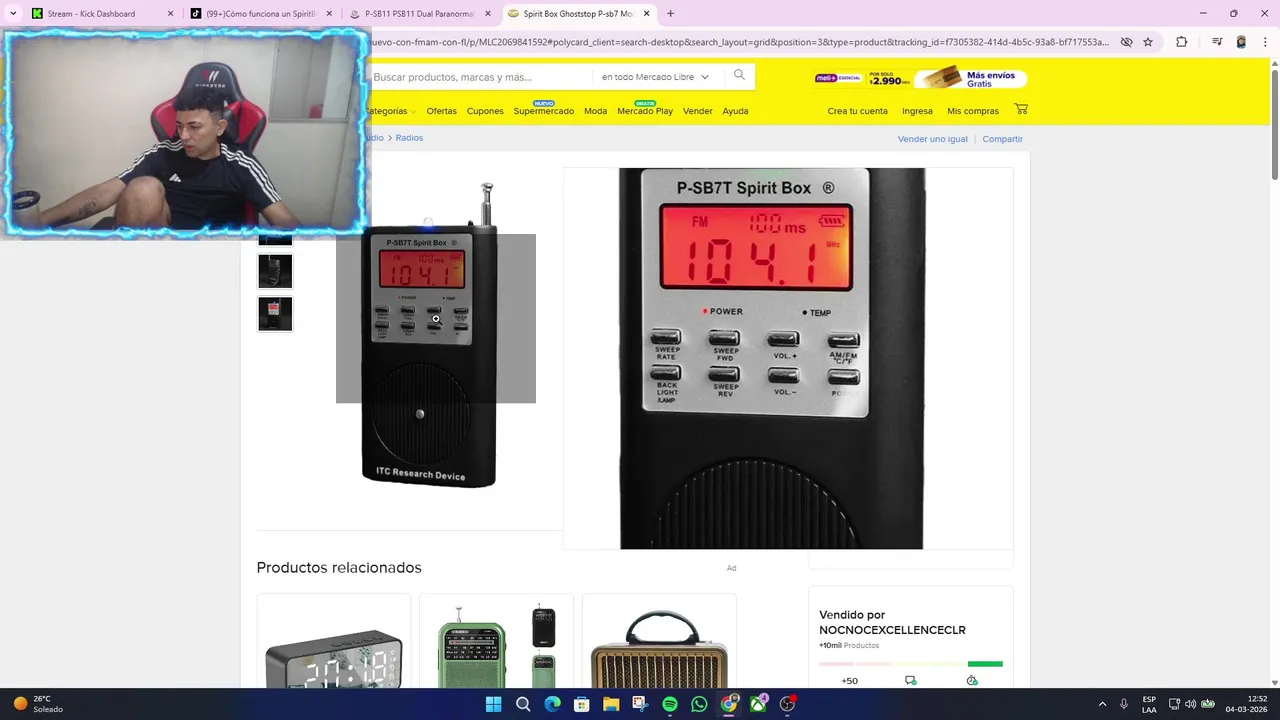
Task: Click the main P-SB7T Spirit Box image
Action: pos(428,335)
